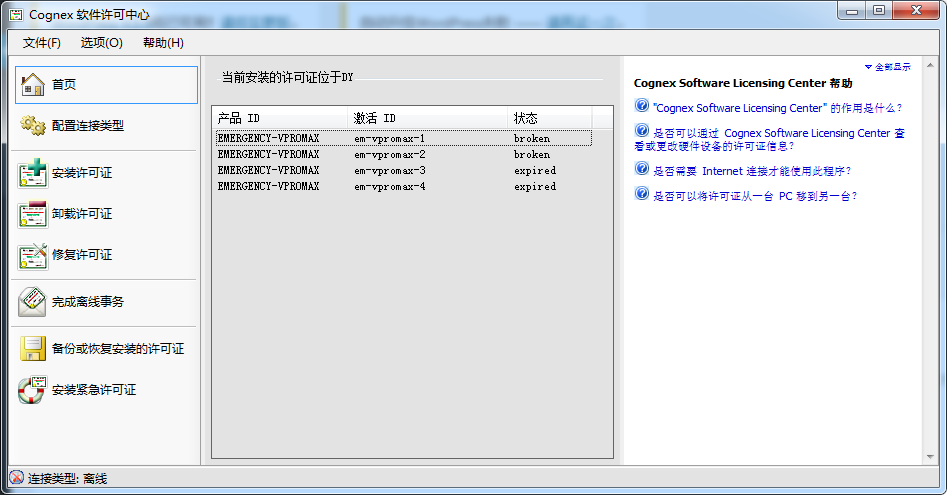
Task: Click help icon beside 硬件设备 license question
Action: pyautogui.click(x=642, y=131)
